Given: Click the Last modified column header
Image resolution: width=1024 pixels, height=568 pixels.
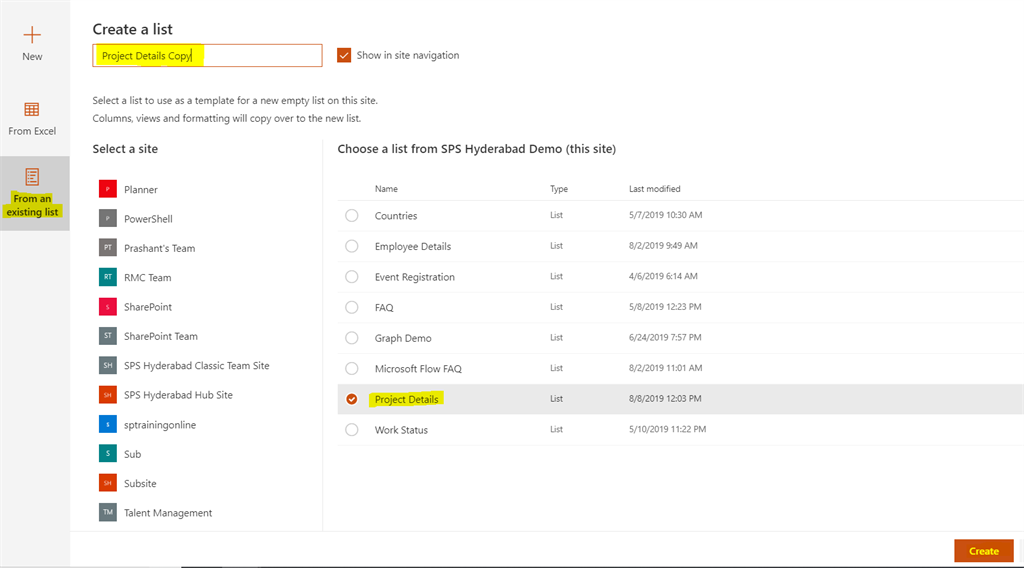Looking at the screenshot, I should click(654, 189).
